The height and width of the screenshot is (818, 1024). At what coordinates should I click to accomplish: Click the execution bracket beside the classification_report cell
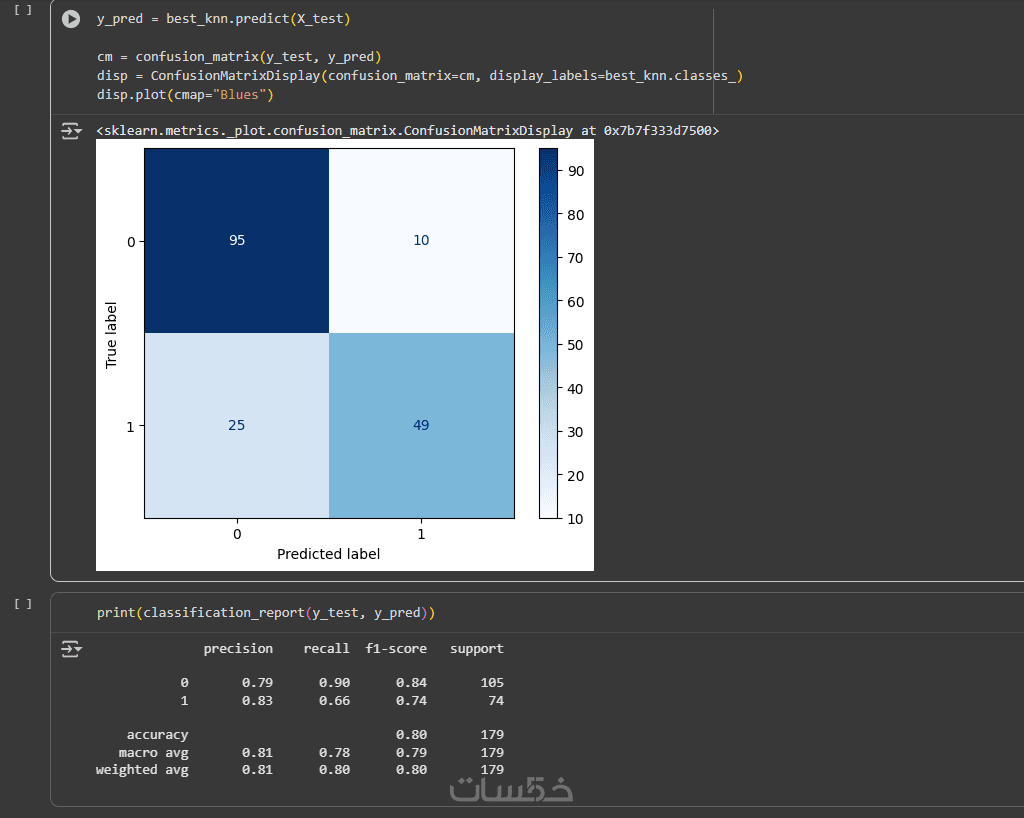pyautogui.click(x=23, y=603)
